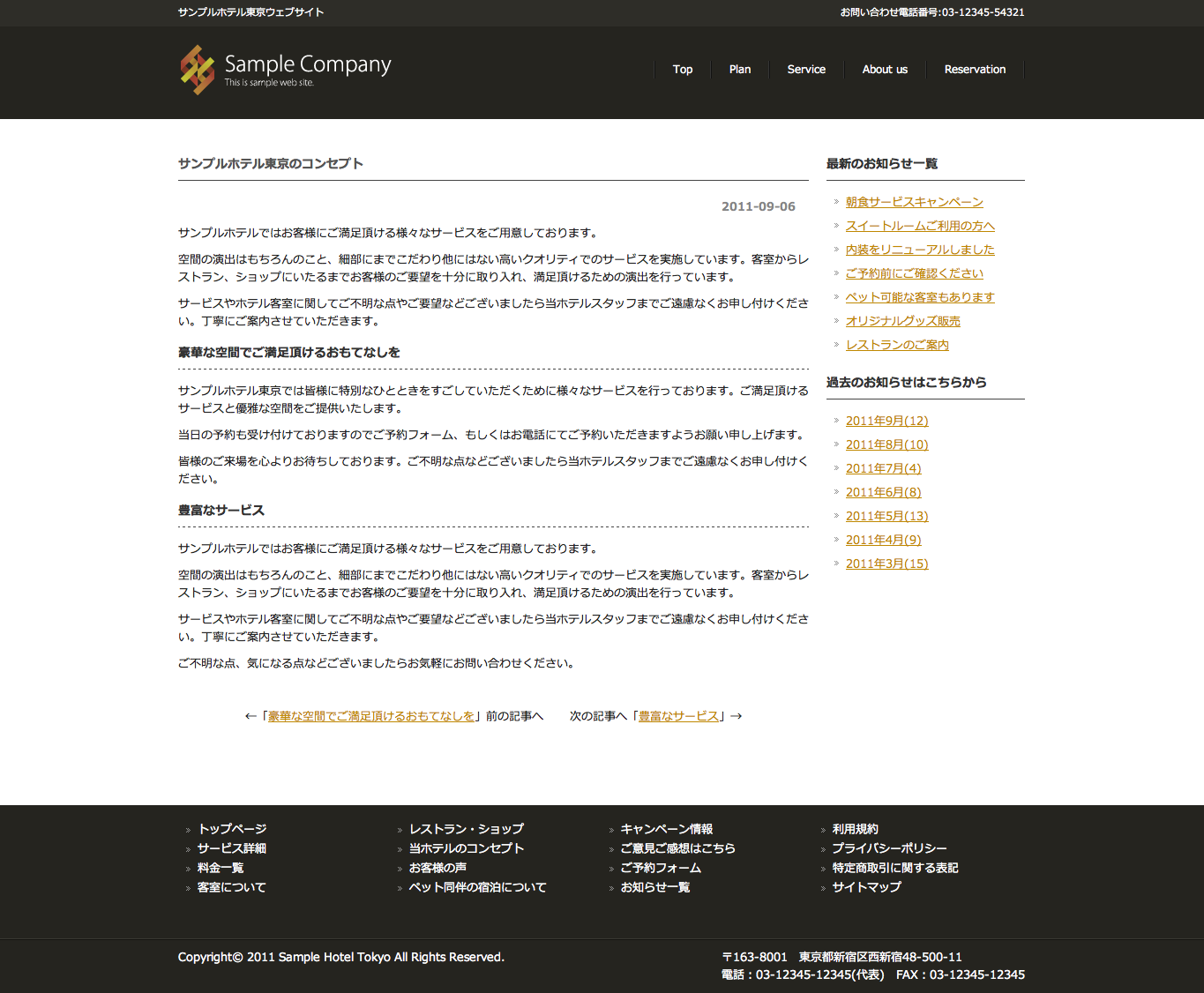Viewport: 1204px width, 993px height.
Task: Open レストラン・ショップ in the footer
Action: point(466,829)
